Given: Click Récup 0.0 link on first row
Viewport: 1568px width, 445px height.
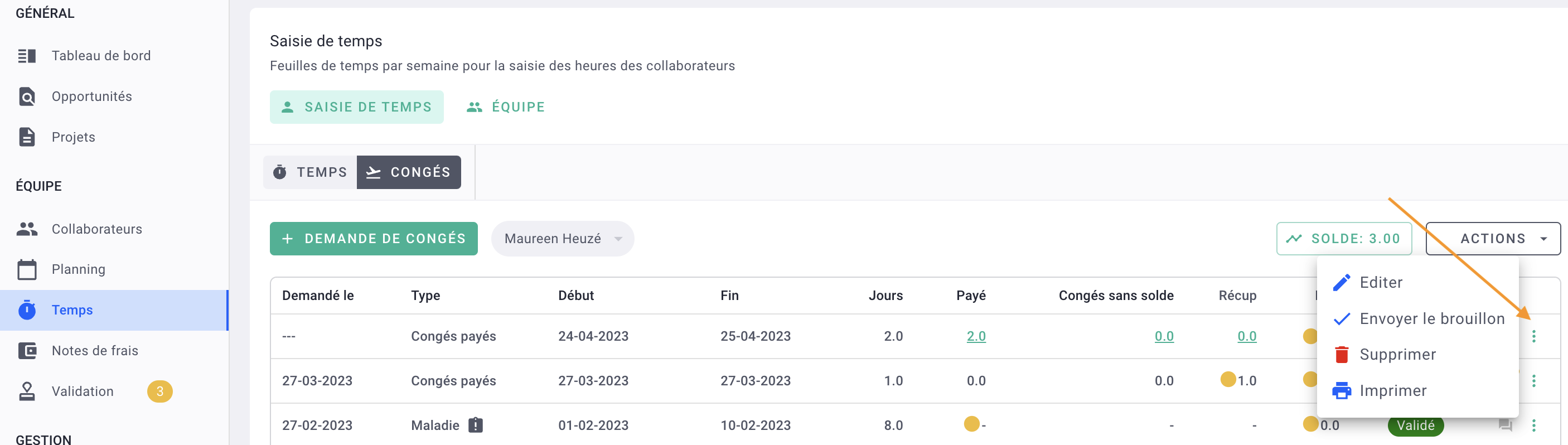Looking at the screenshot, I should (x=1247, y=336).
